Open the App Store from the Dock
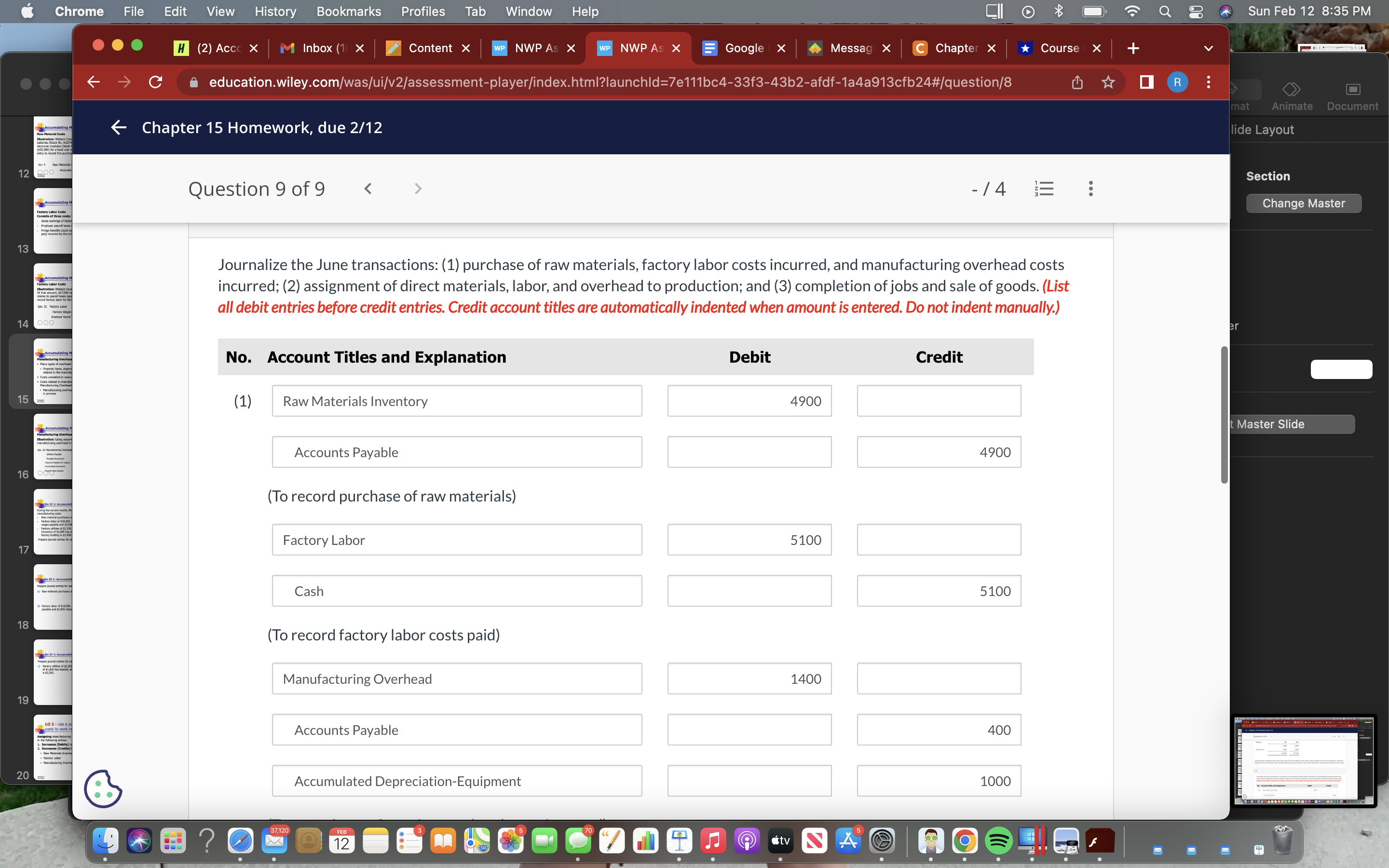 [848, 841]
